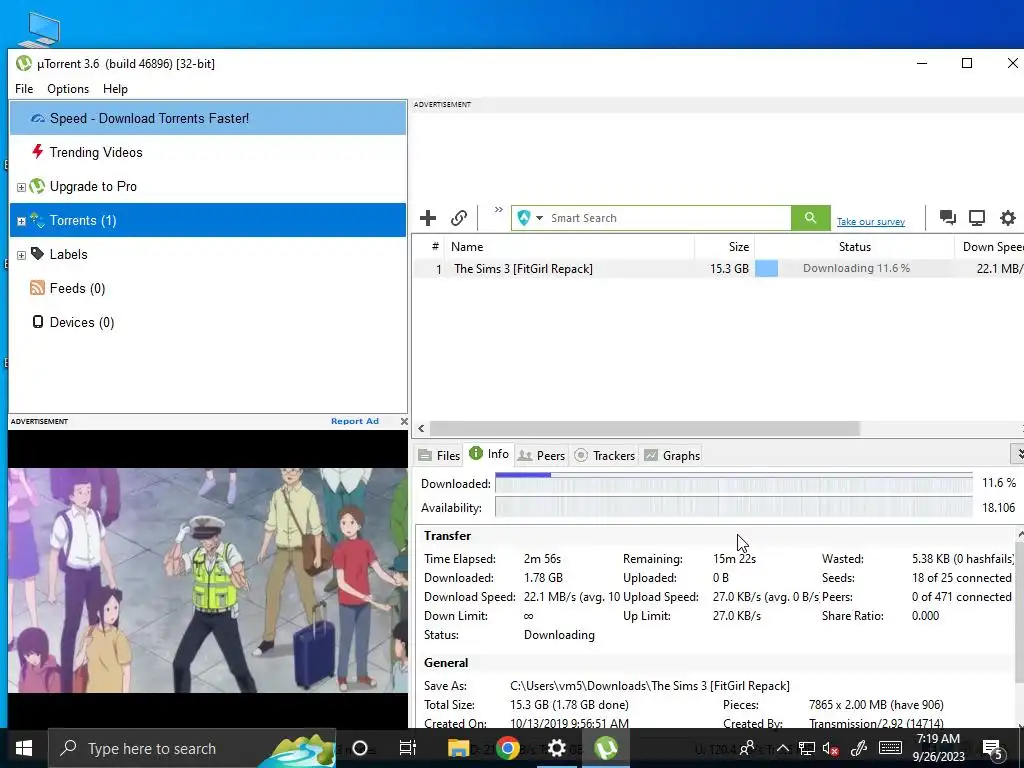Click the 18 of 25 connected seeds value
The image size is (1024, 768).
[961, 578]
